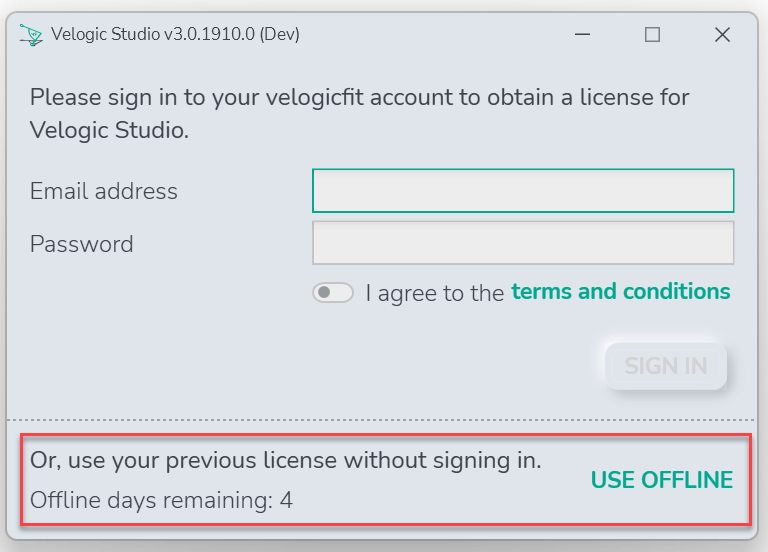Enable the terms and conditions agreement toggle
768x552 pixels.
333,292
